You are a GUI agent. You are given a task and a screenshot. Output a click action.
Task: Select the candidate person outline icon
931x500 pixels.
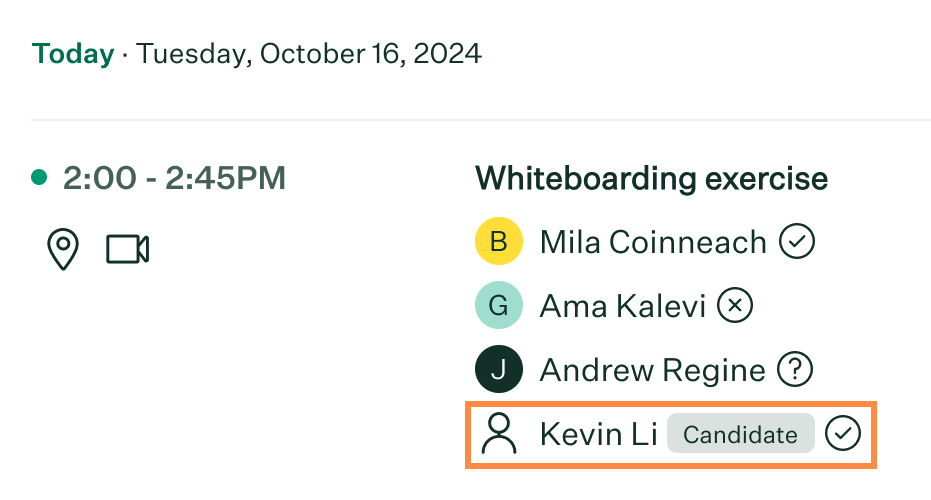499,433
